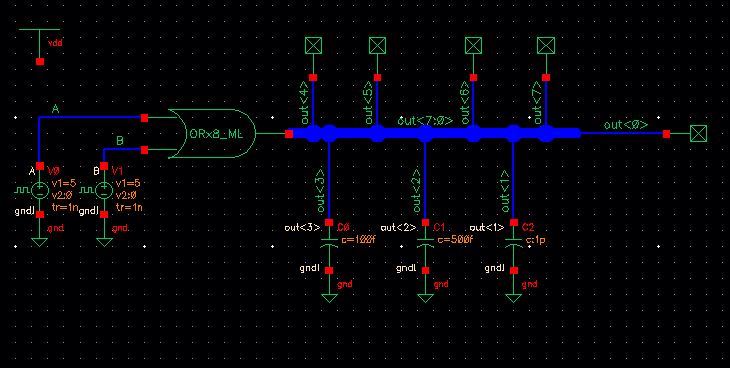This screenshot has width=730, height=368.
Task: Click the V1 pulse source symbol
Action: (x=104, y=190)
